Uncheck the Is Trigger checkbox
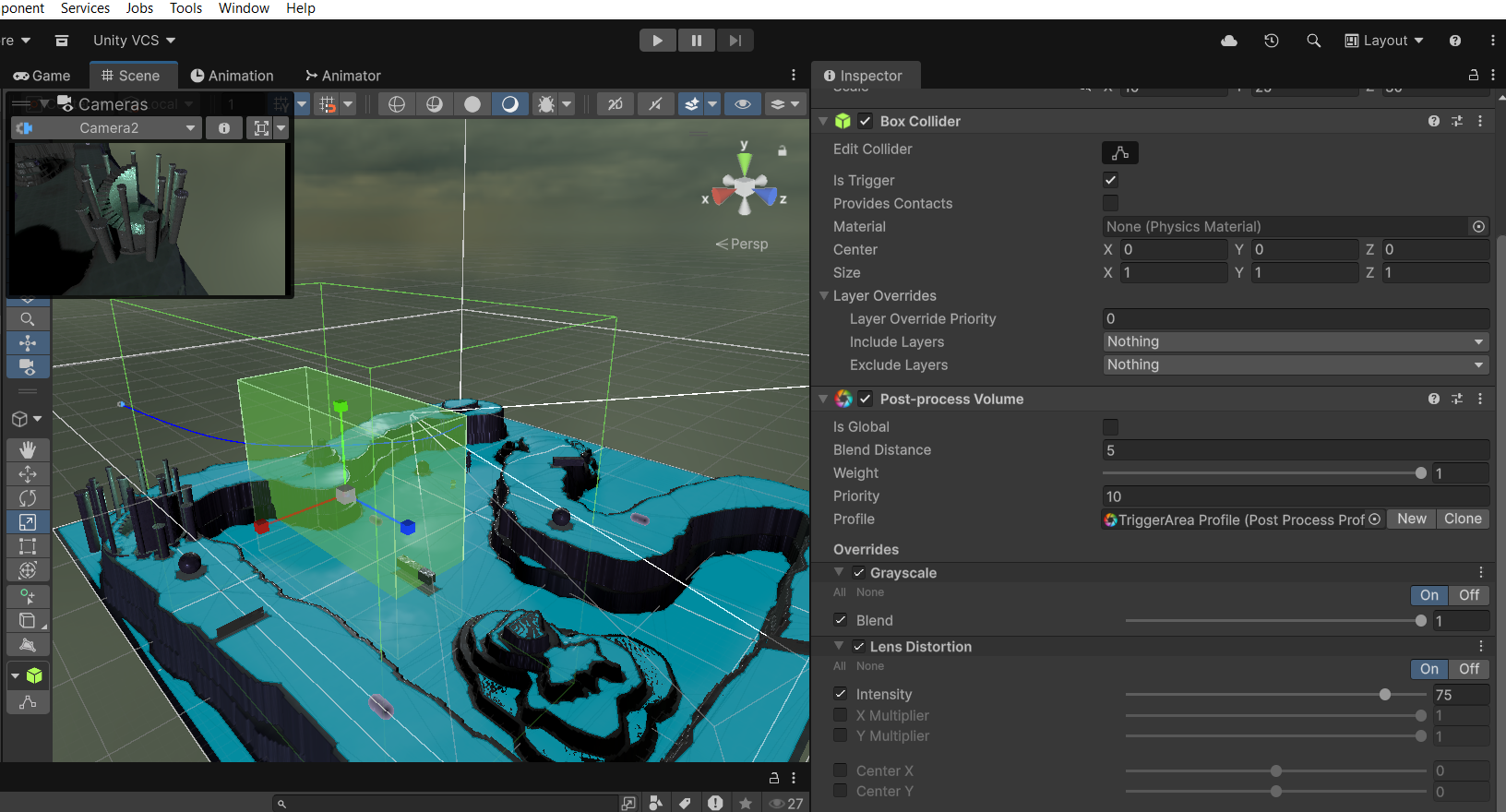The image size is (1506, 812). click(1110, 180)
